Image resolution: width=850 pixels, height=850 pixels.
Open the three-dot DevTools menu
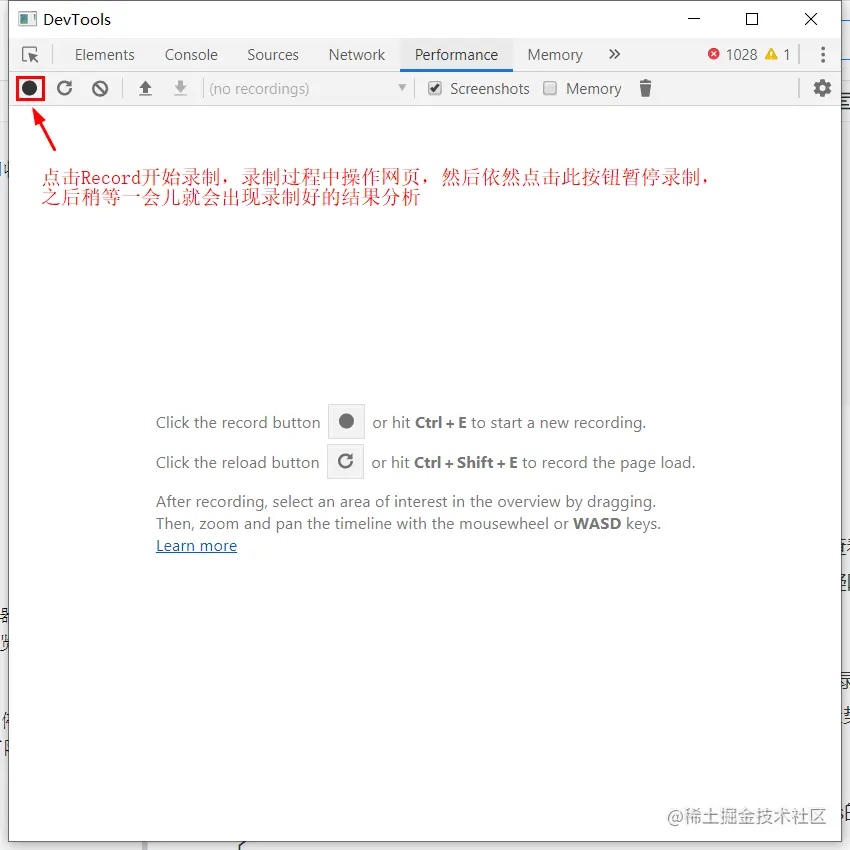(823, 55)
